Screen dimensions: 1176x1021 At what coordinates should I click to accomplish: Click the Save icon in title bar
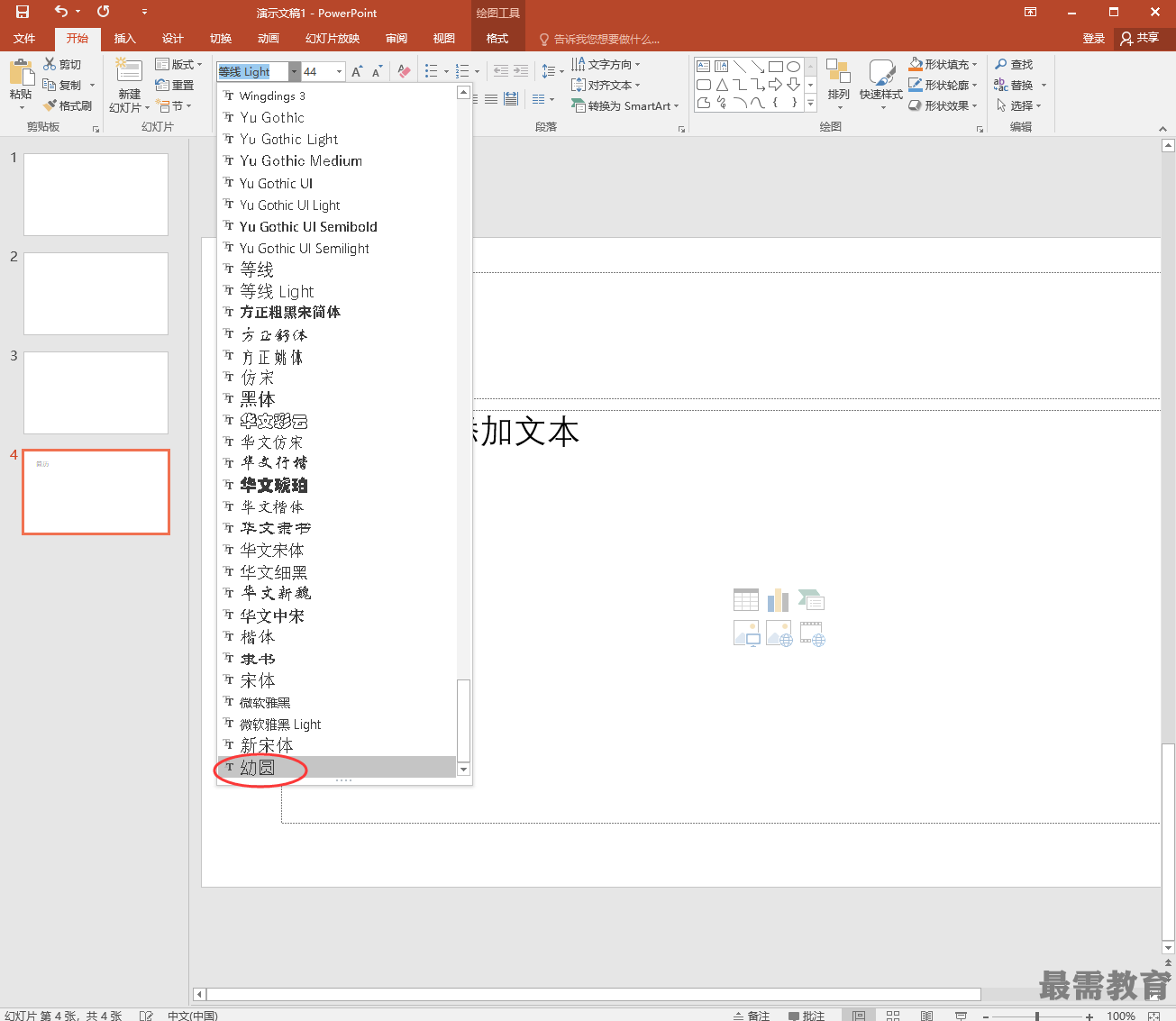pyautogui.click(x=23, y=12)
